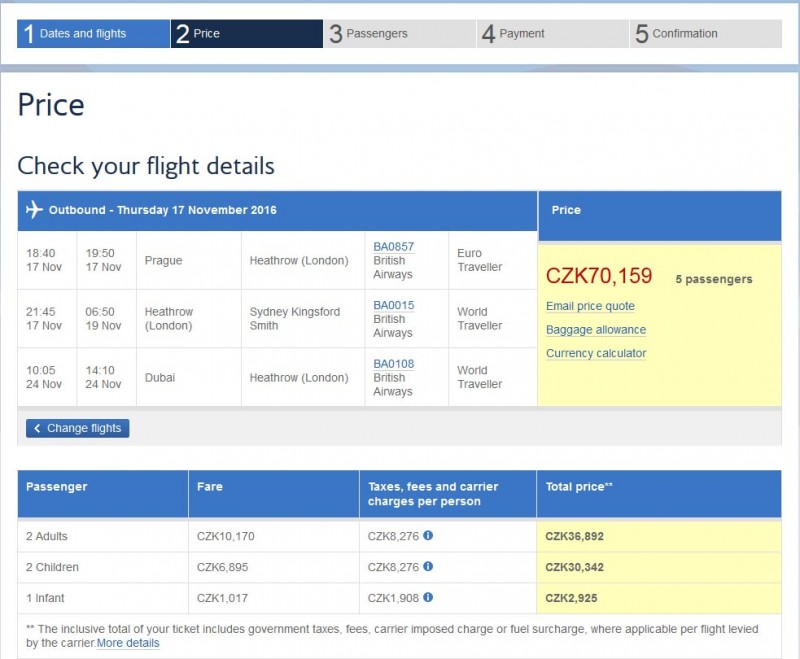Click the adult fare CZK10,170

[226, 537]
